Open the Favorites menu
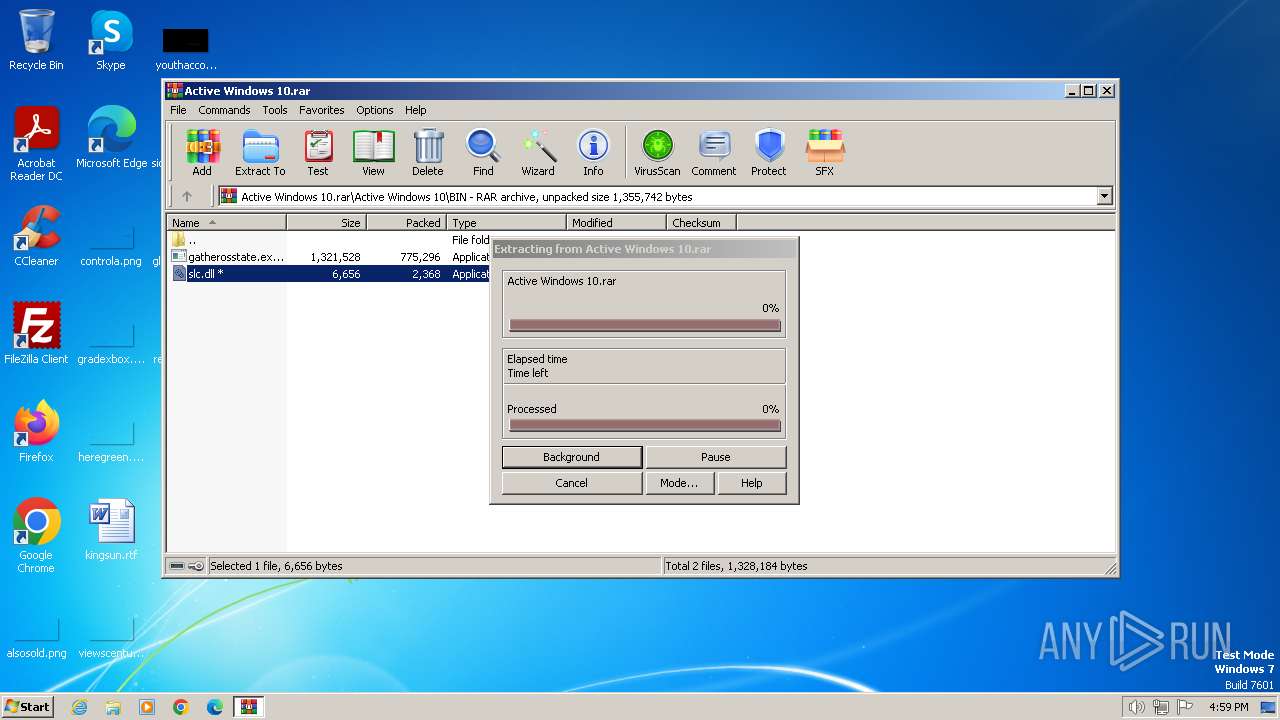The height and width of the screenshot is (720, 1280). click(x=322, y=110)
